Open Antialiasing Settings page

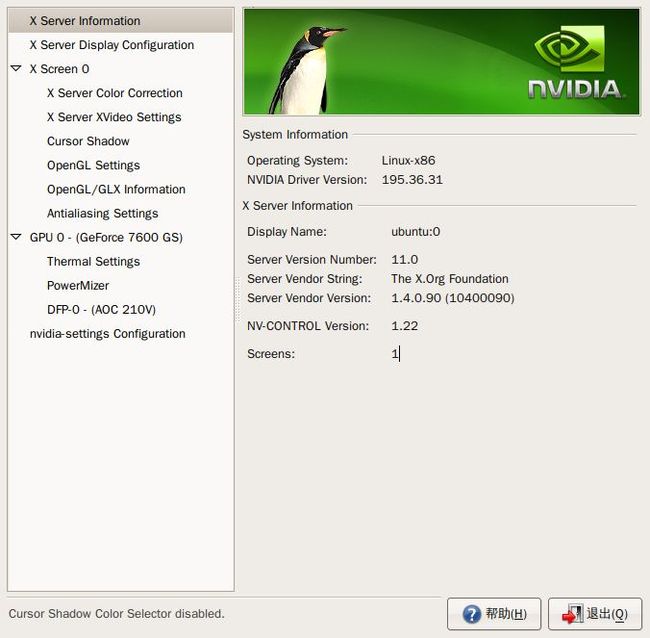coord(102,213)
